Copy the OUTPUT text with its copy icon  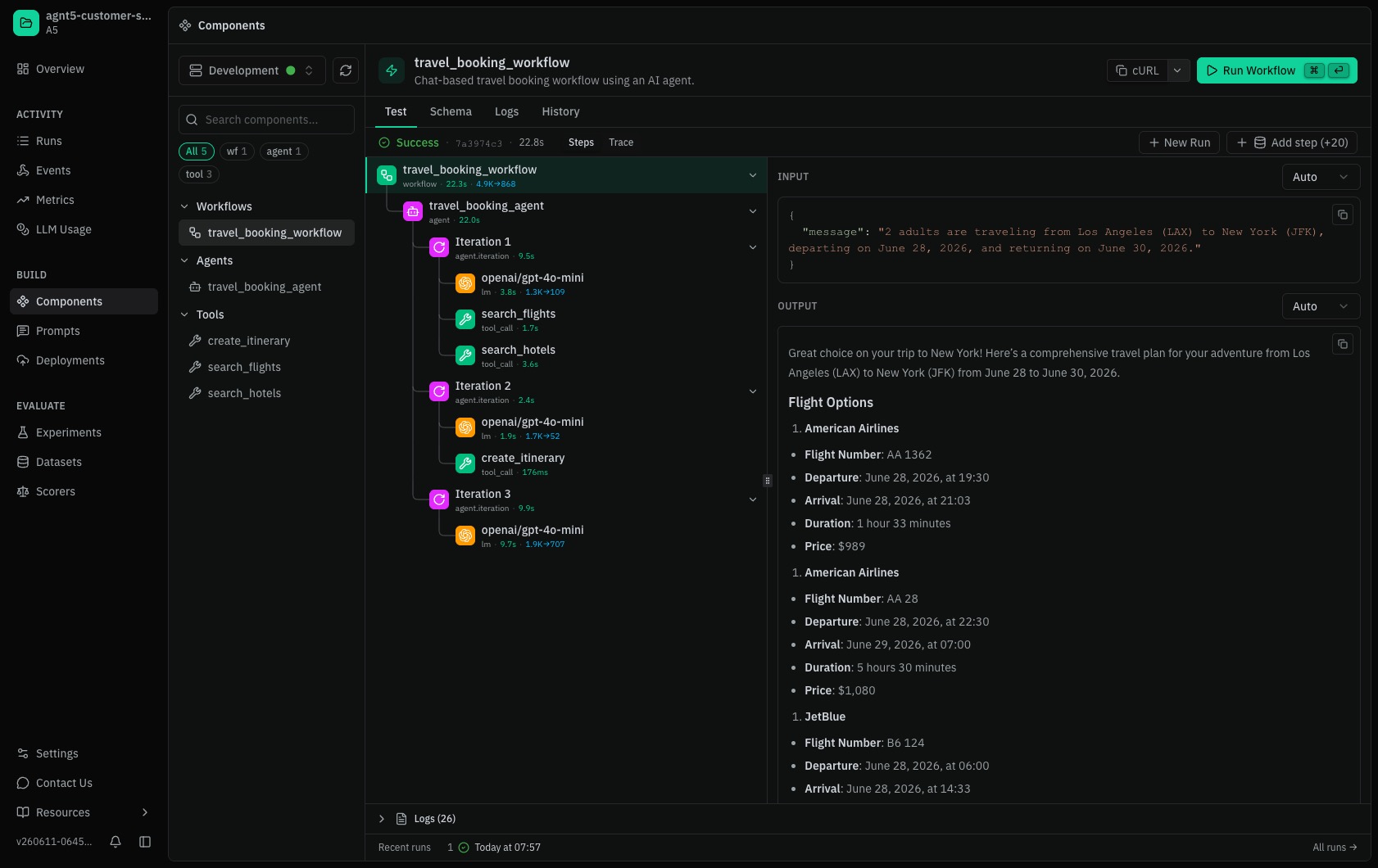coord(1342,344)
